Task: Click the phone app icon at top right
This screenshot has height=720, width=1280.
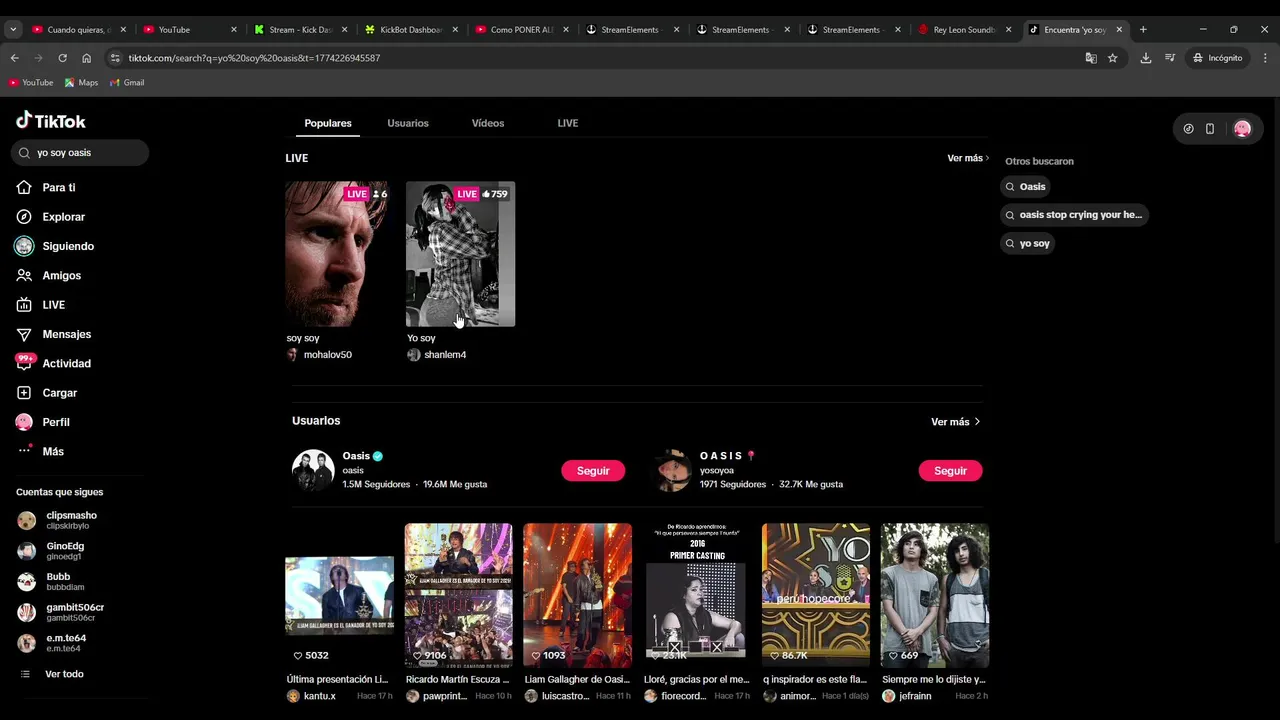Action: (1210, 129)
